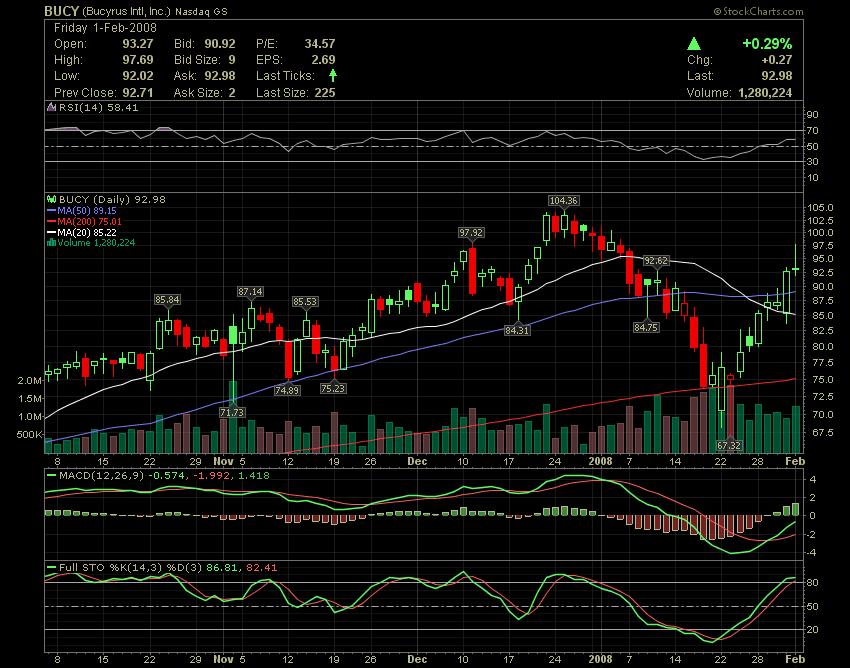Click the StockCharts.com copyright label
Image resolution: width=850 pixels, height=668 pixels.
pyautogui.click(x=758, y=11)
